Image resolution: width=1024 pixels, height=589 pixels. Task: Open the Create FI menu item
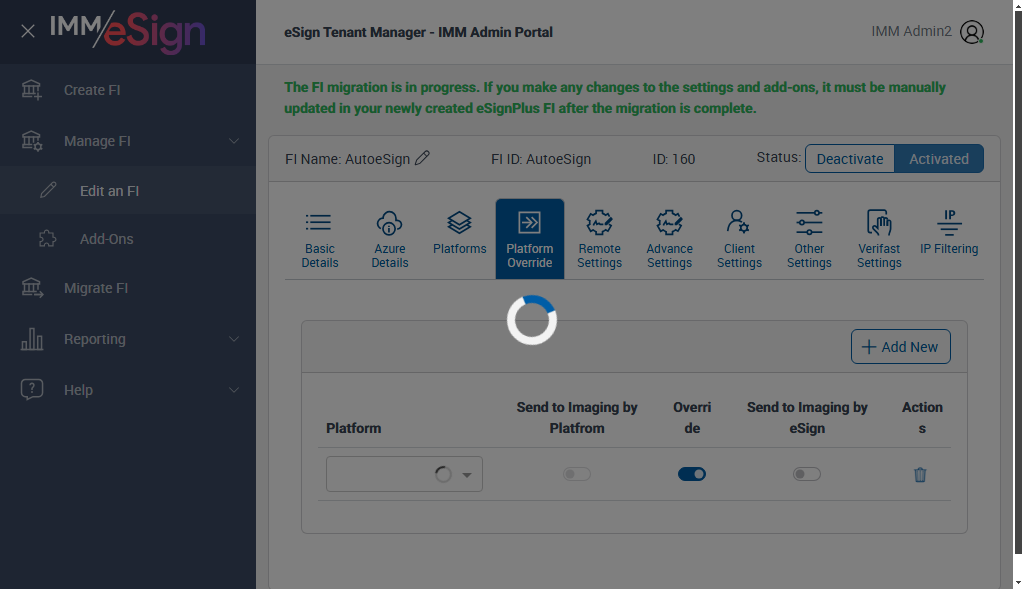(x=128, y=90)
